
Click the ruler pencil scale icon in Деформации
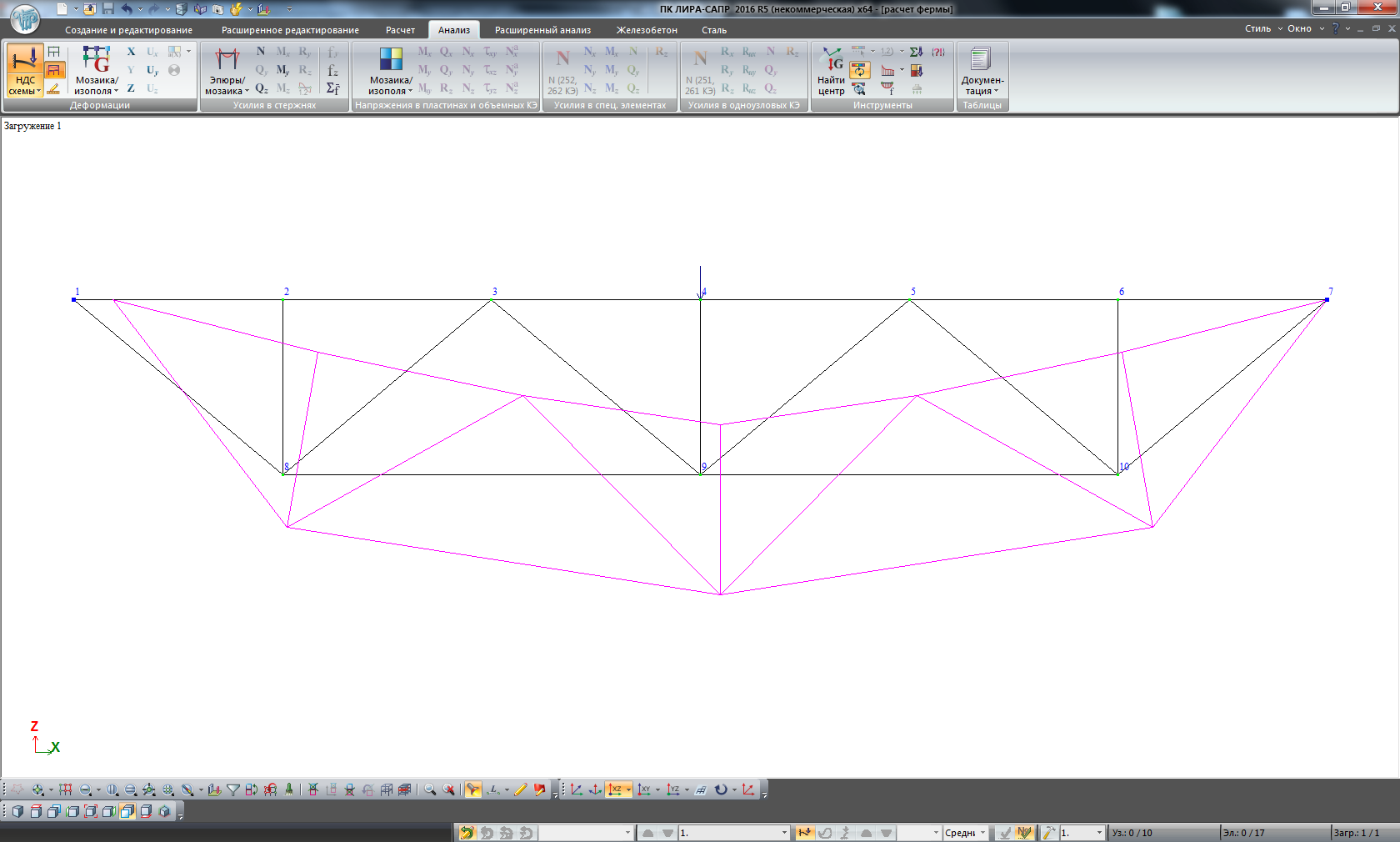tap(54, 88)
